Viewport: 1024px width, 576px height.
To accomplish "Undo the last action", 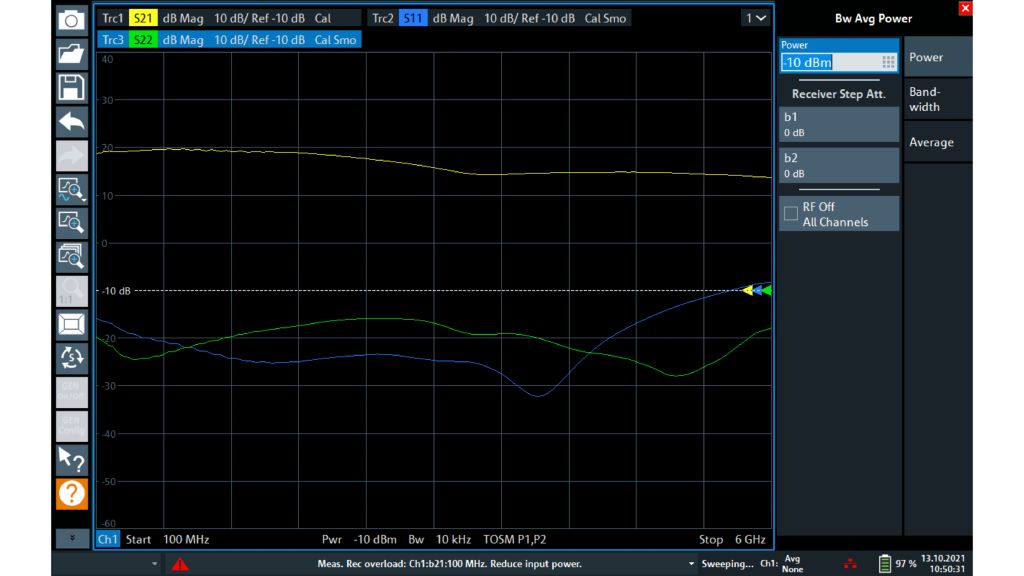I will pyautogui.click(x=71, y=121).
